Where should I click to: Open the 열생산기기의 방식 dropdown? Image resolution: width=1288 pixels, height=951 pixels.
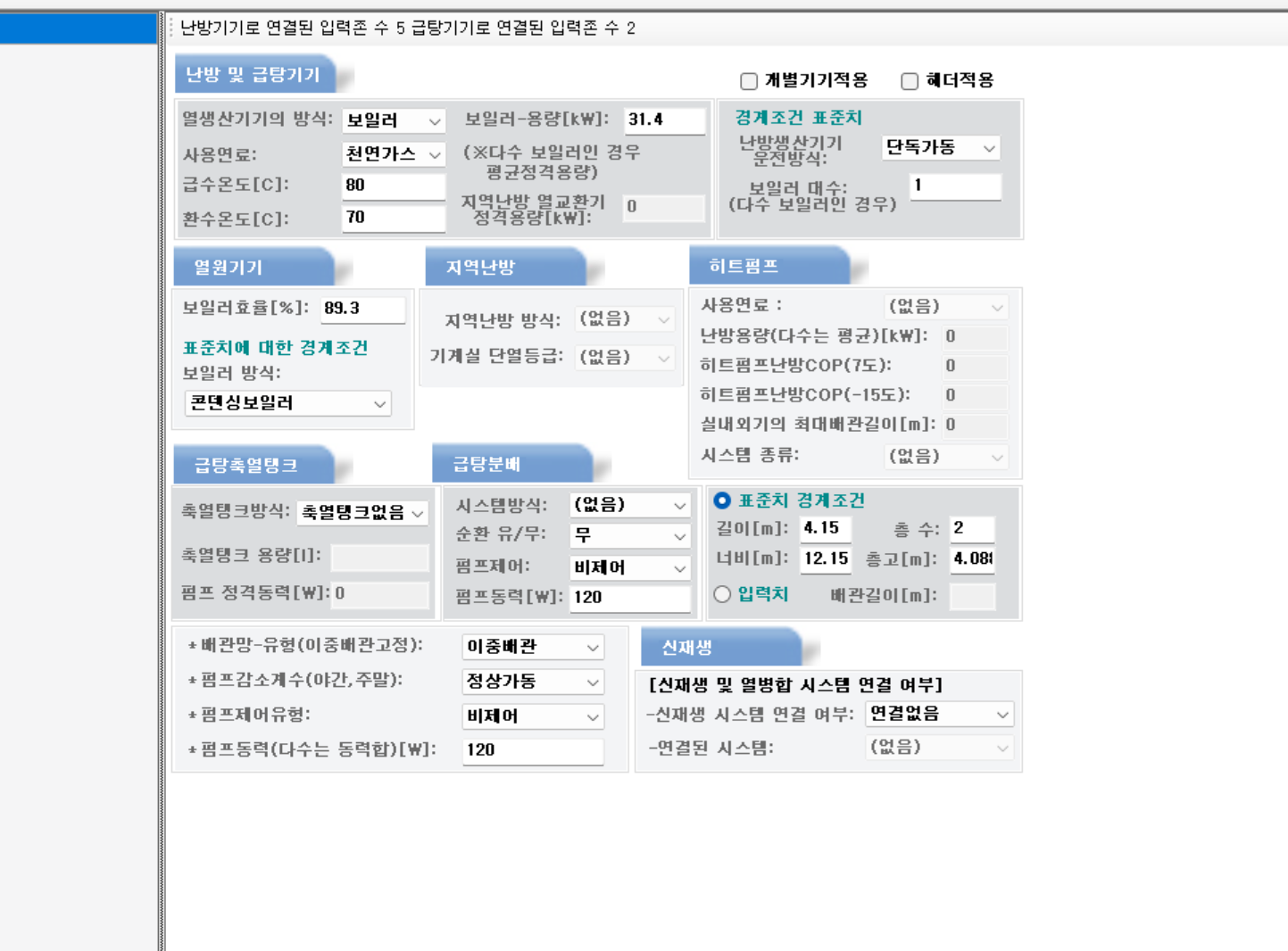394,120
